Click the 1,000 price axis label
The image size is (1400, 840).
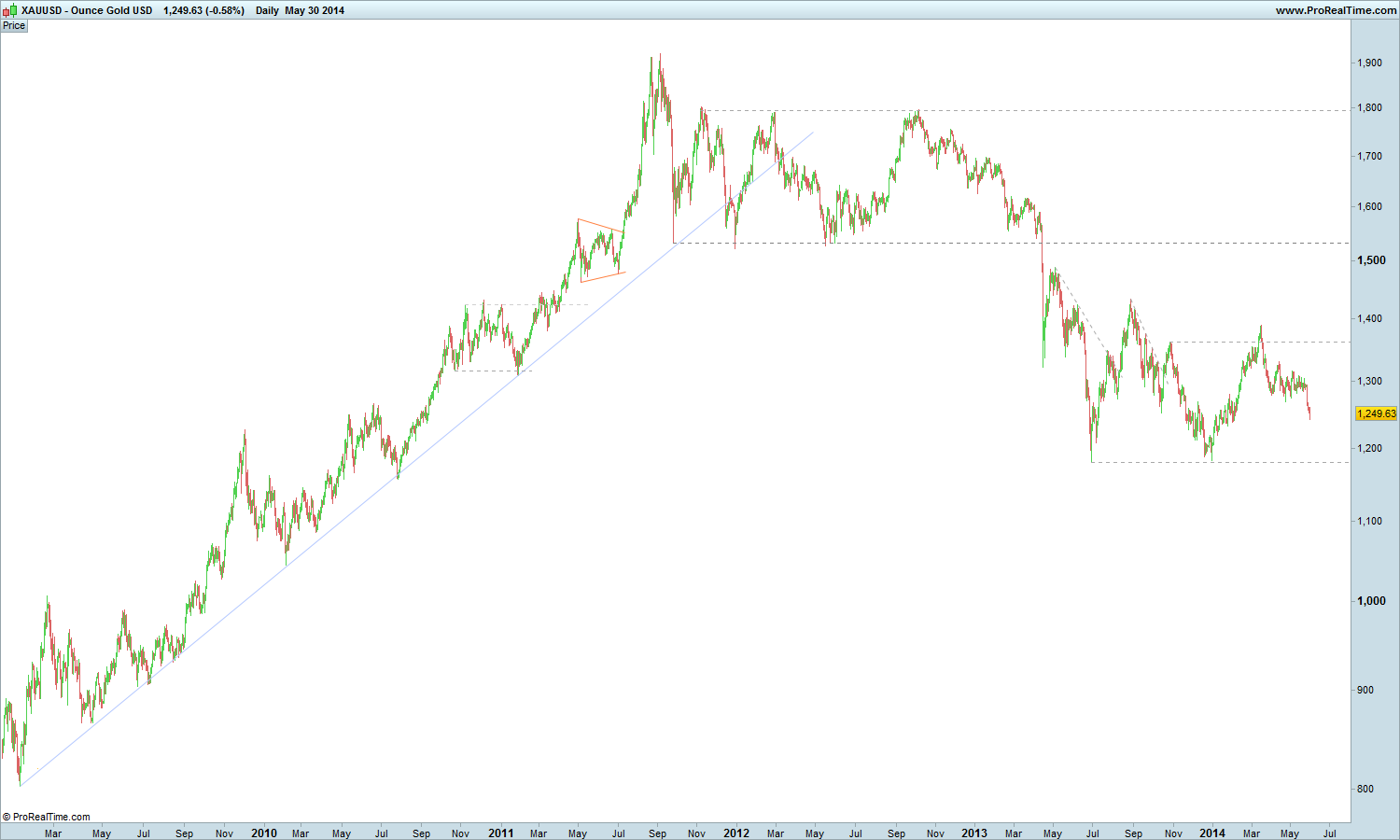pyautogui.click(x=1370, y=601)
